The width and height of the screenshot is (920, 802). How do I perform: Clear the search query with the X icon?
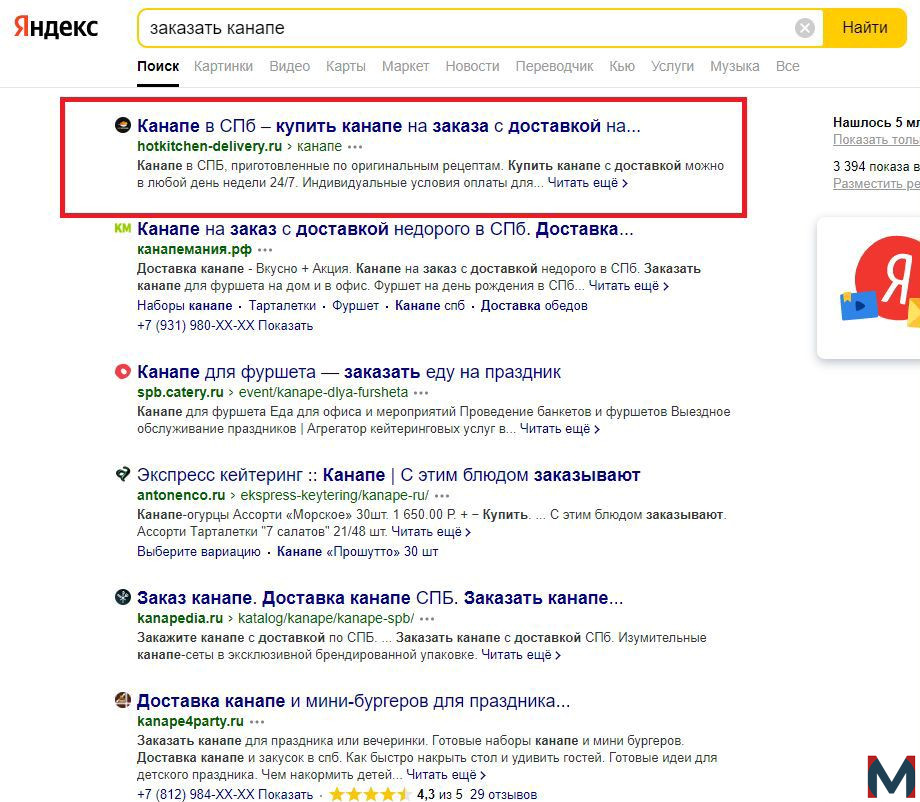coord(804,28)
